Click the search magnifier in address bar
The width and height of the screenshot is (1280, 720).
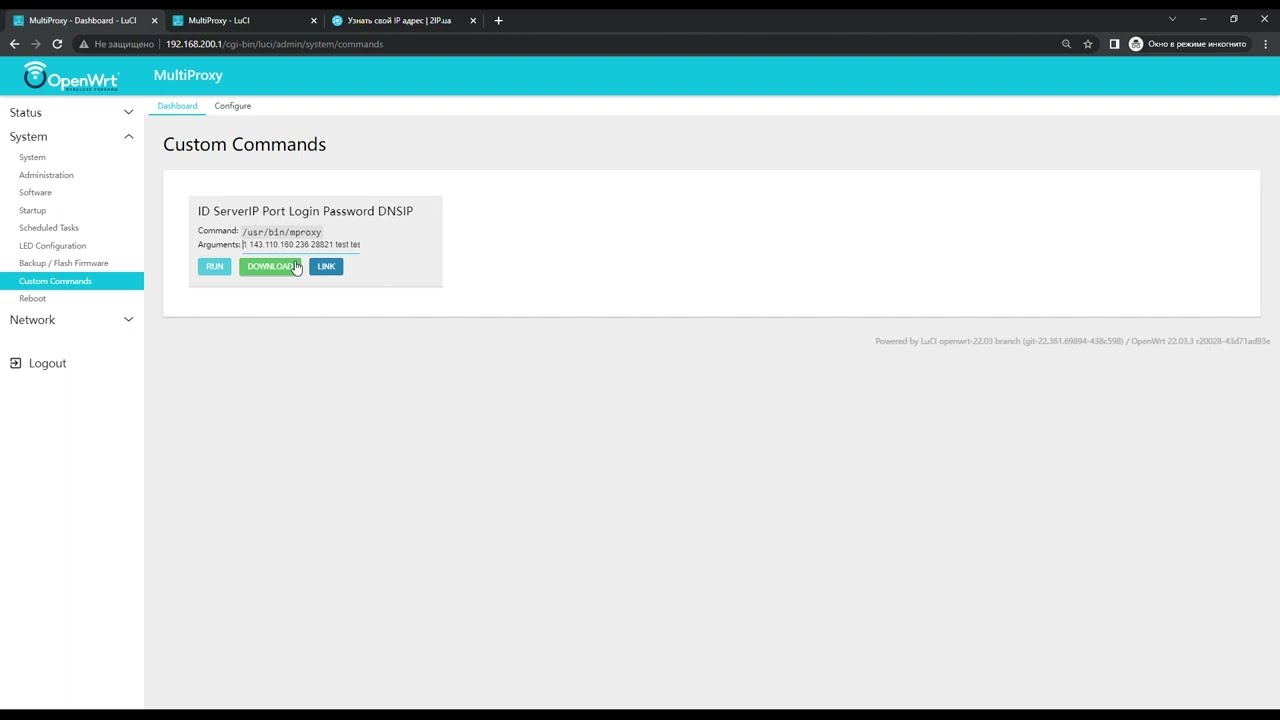click(1066, 44)
